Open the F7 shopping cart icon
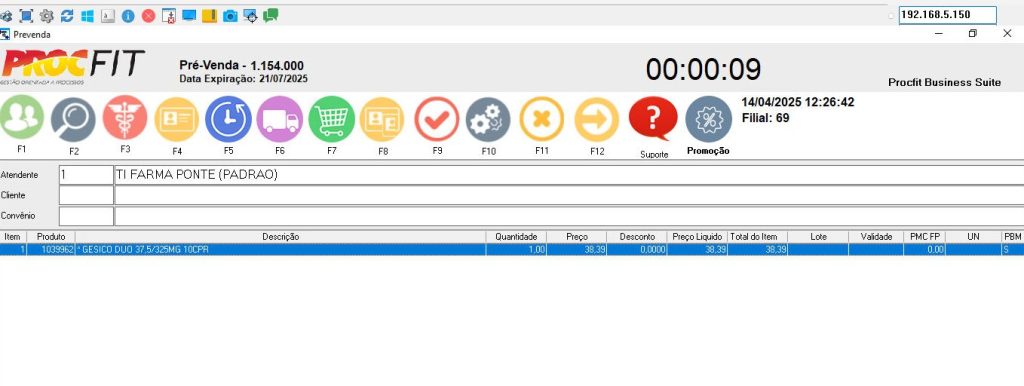Image resolution: width=1024 pixels, height=386 pixels. (x=331, y=119)
